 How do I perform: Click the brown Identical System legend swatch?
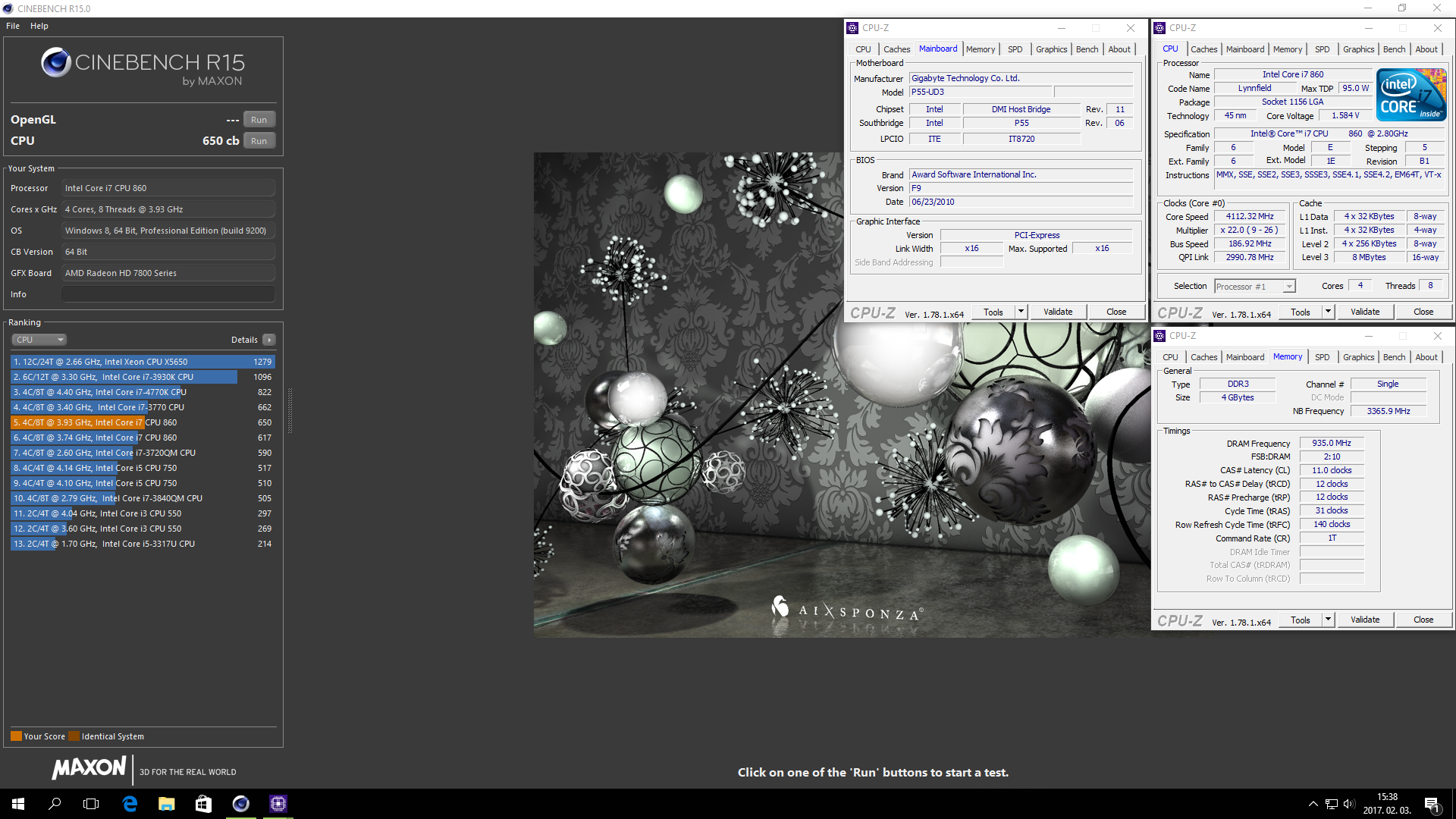[x=74, y=736]
